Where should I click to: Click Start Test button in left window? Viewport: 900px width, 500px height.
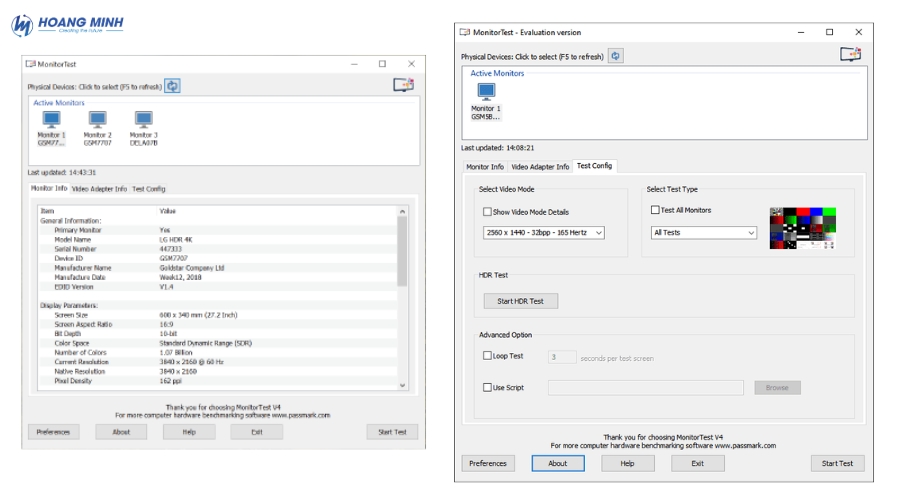point(392,432)
